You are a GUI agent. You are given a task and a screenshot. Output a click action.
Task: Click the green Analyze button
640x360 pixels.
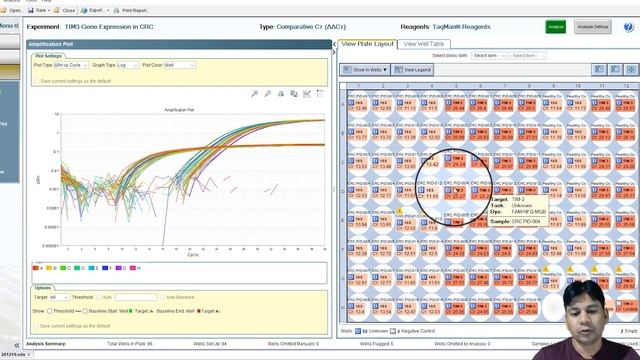(556, 27)
